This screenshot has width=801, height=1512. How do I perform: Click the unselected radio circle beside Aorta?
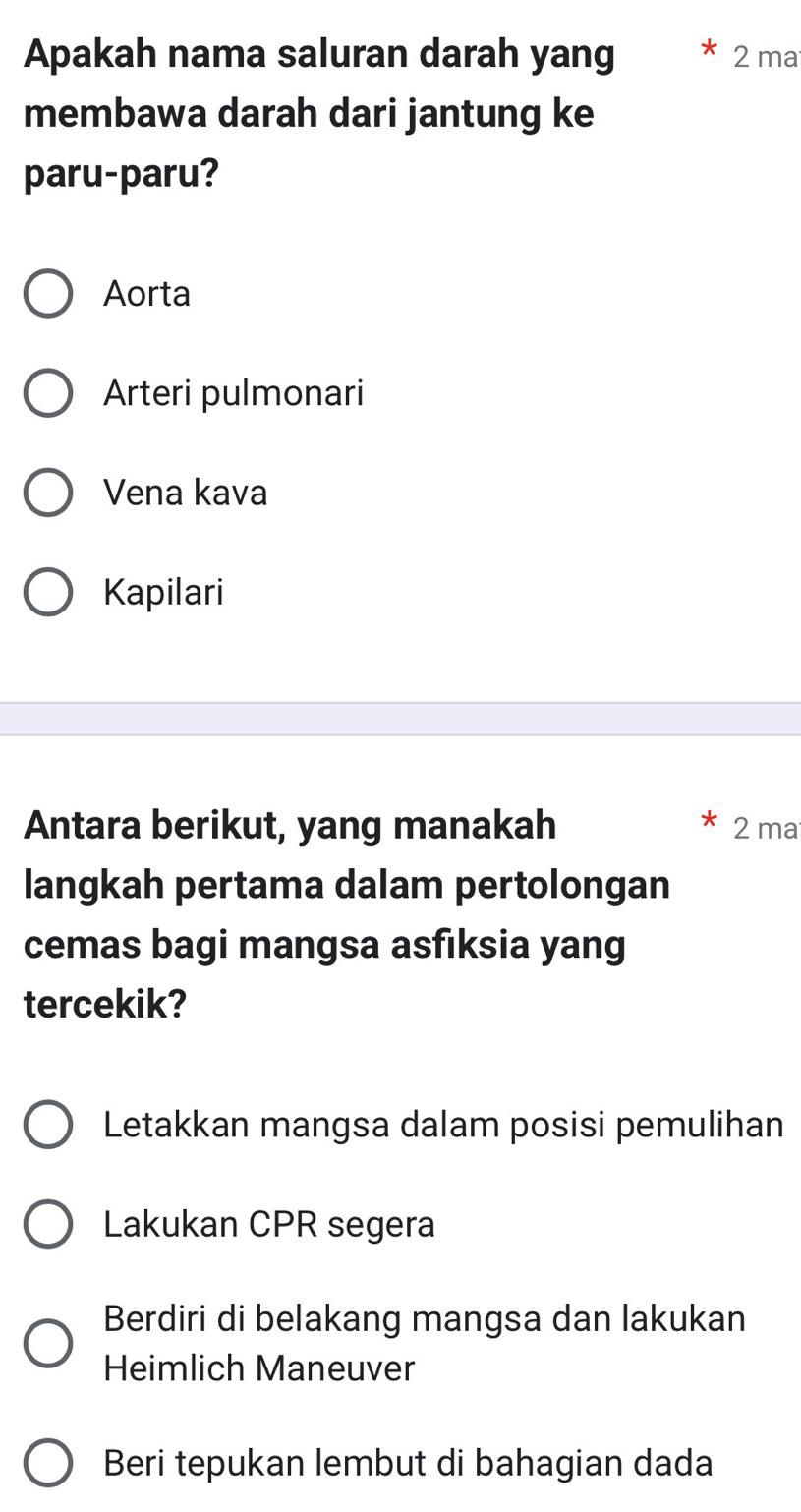point(48,292)
